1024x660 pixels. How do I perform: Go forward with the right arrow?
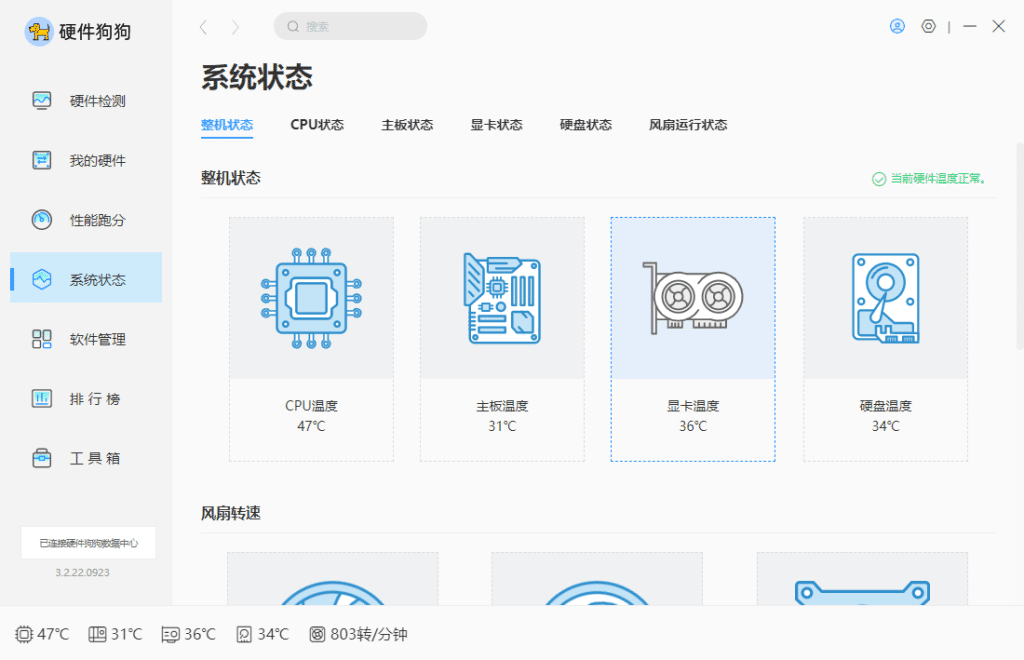click(235, 27)
